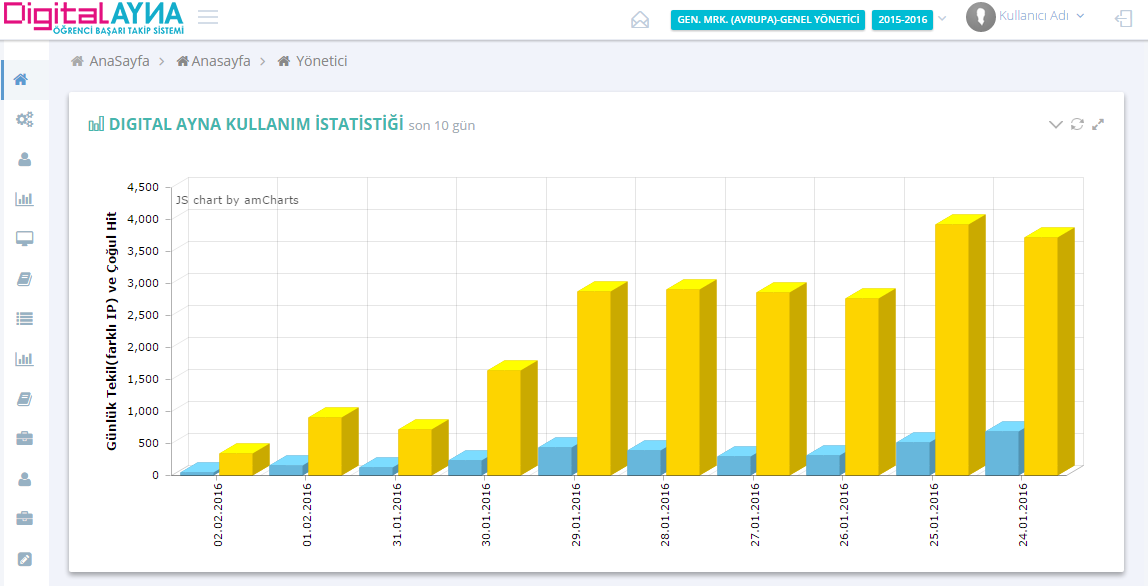The height and width of the screenshot is (586, 1148).
Task: Click the logout icon in top-right header
Action: [1123, 18]
